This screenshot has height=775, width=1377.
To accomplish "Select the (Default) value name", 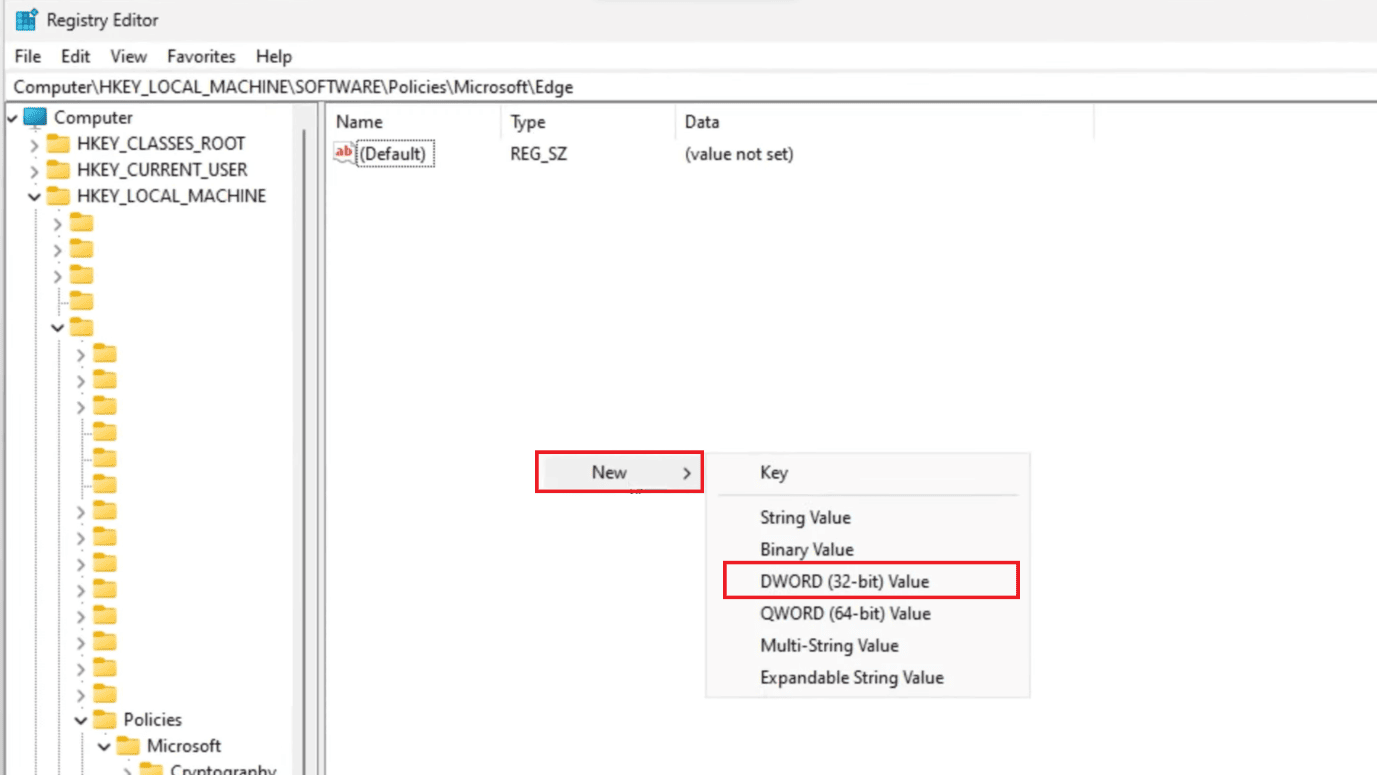I will (x=396, y=154).
